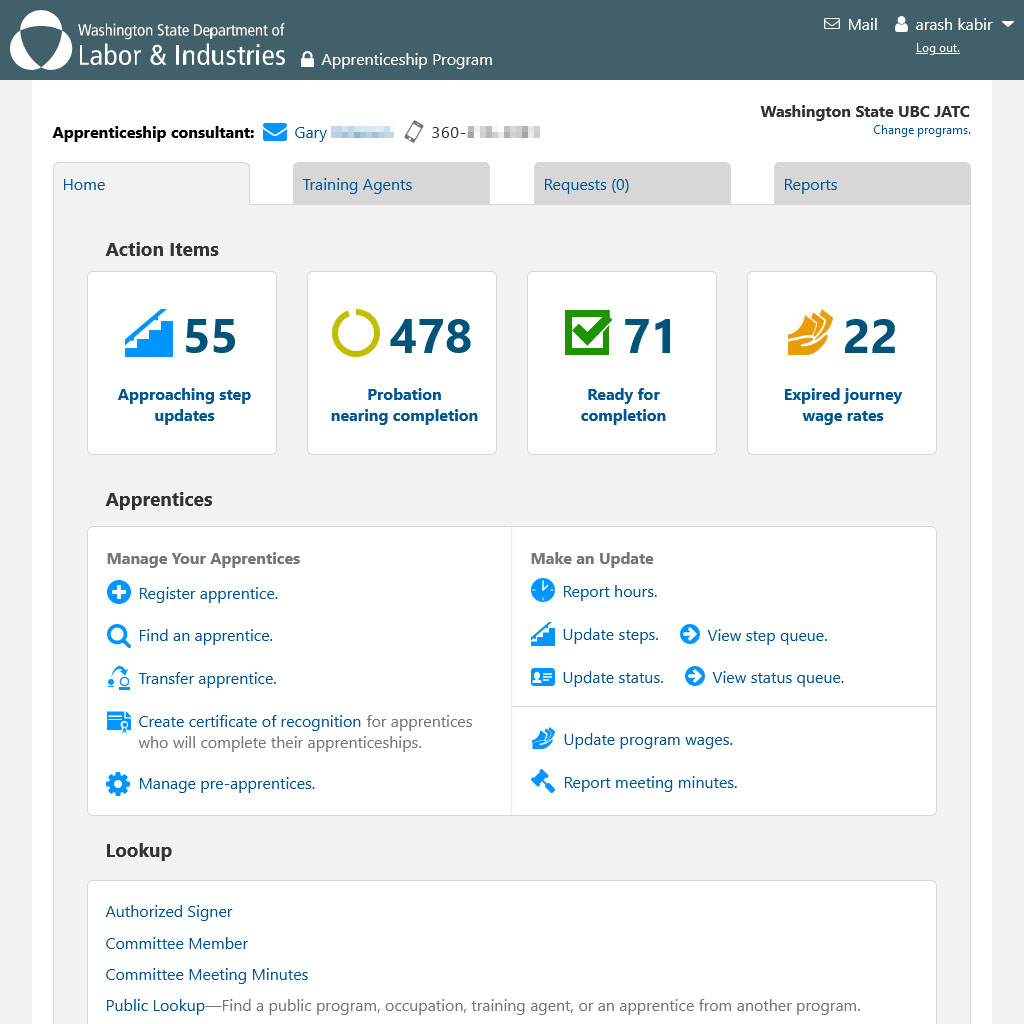Image resolution: width=1024 pixels, height=1024 pixels.
Task: Open Public Lookup link
Action: tap(155, 1005)
